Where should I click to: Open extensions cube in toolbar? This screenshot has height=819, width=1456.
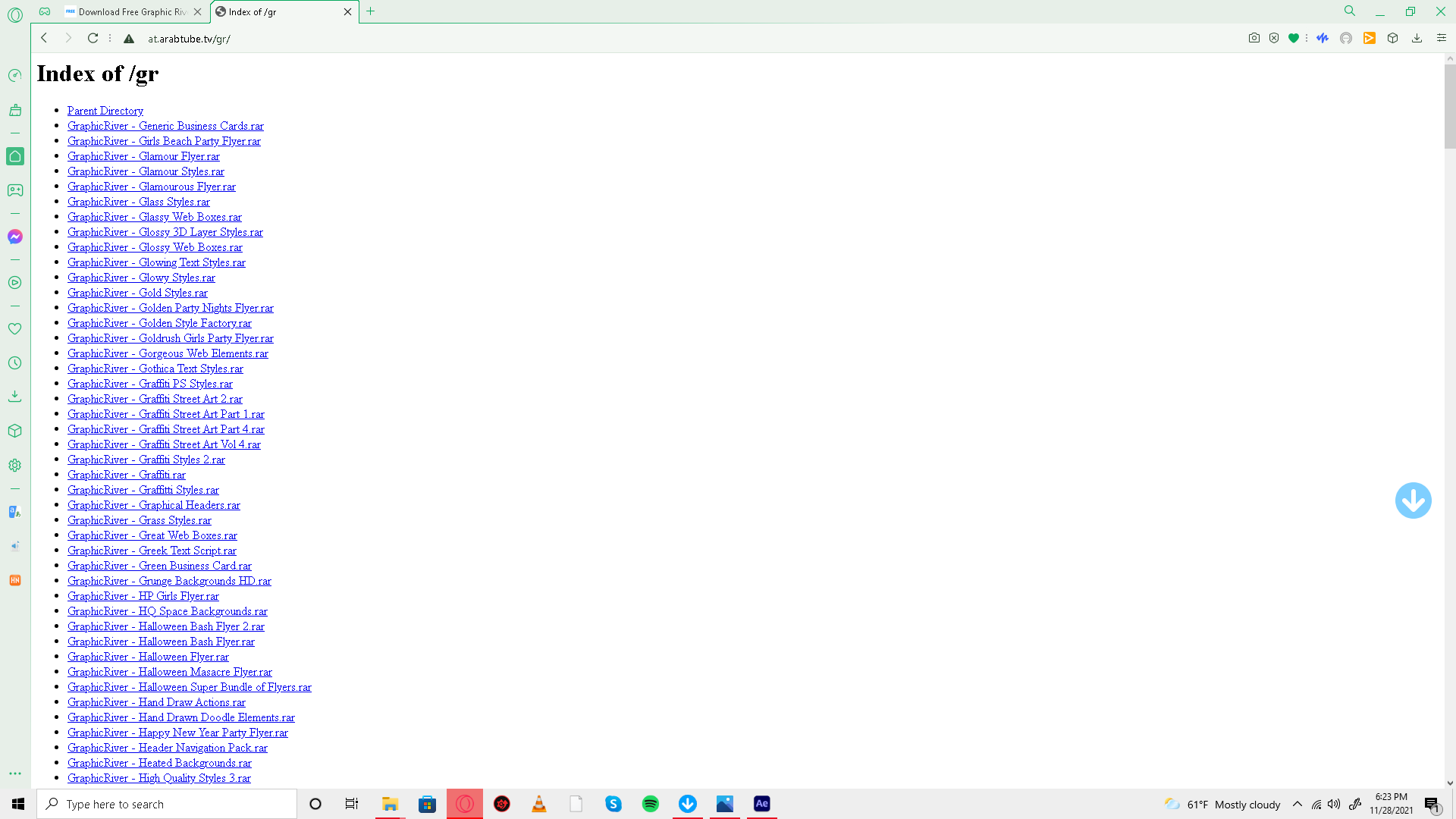1393,38
